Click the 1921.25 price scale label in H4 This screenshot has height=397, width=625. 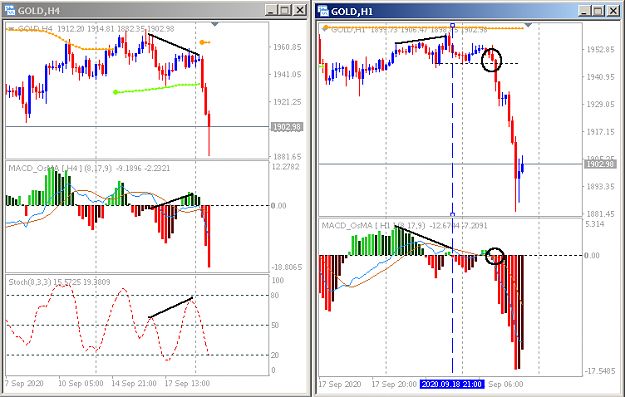click(x=287, y=102)
